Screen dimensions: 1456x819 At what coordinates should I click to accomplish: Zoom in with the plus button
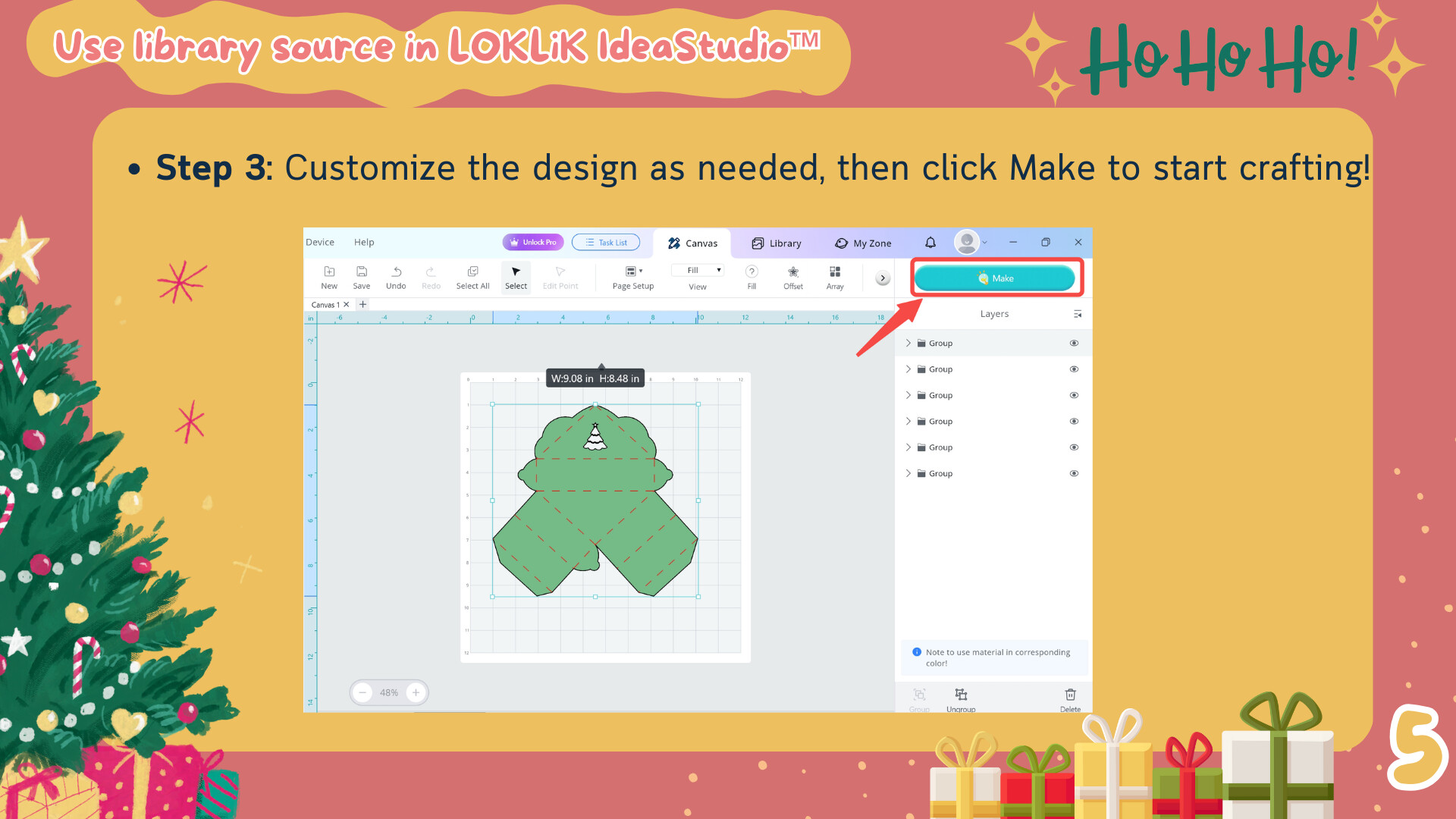pyautogui.click(x=416, y=692)
